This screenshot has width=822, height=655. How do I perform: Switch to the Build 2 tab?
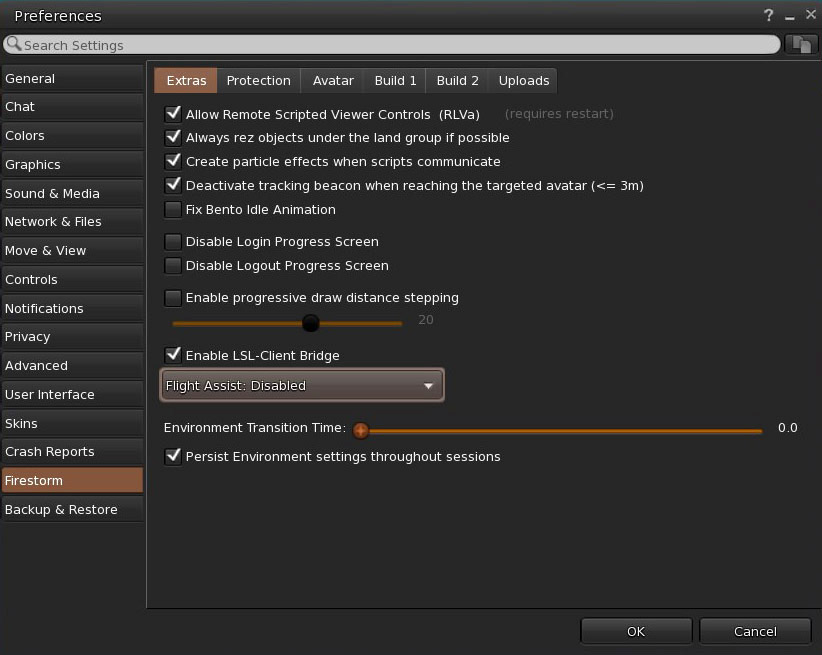(x=457, y=81)
